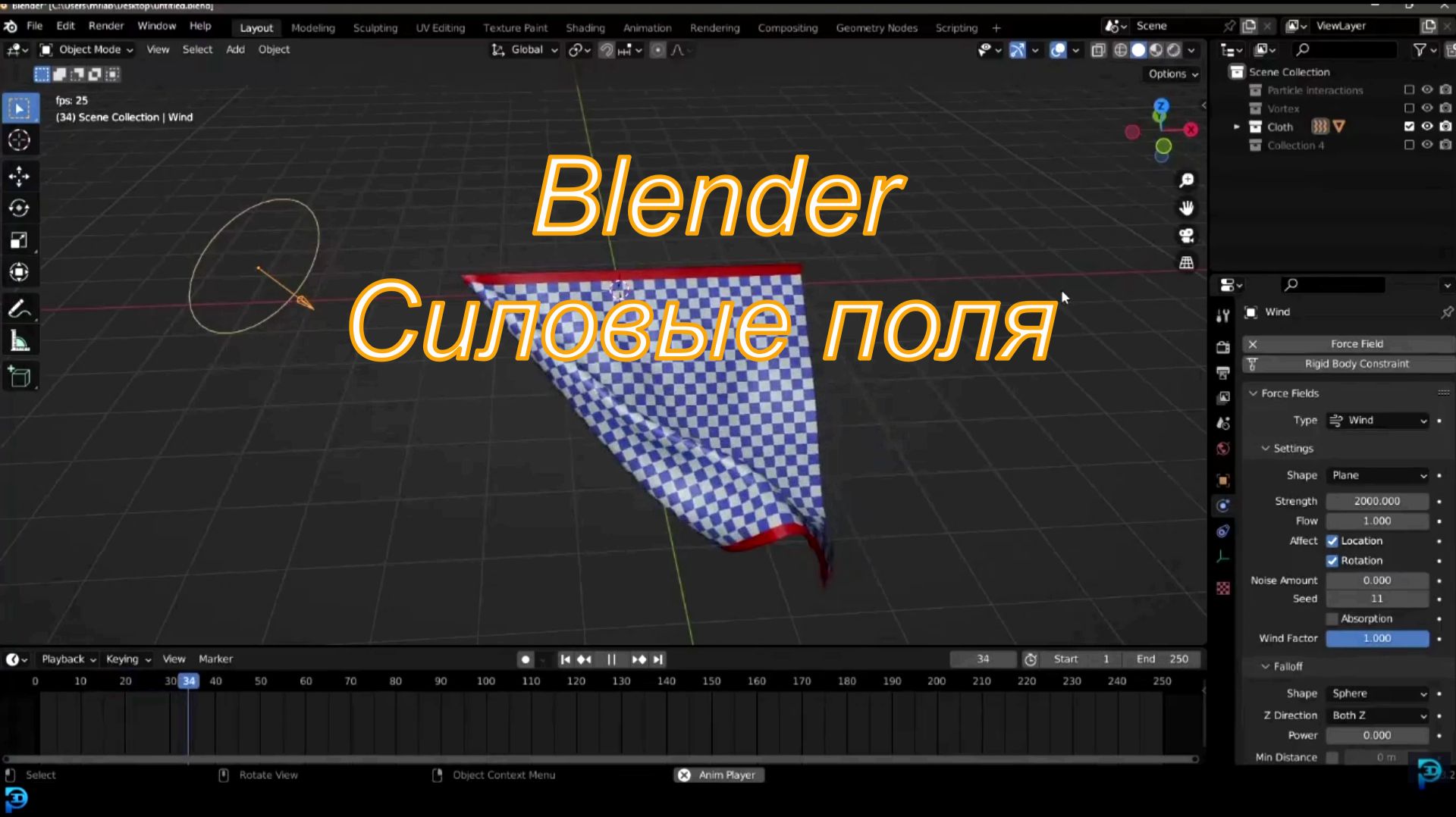
Task: Open the Falloff Shape Sphere dropdown
Action: coord(1377,694)
